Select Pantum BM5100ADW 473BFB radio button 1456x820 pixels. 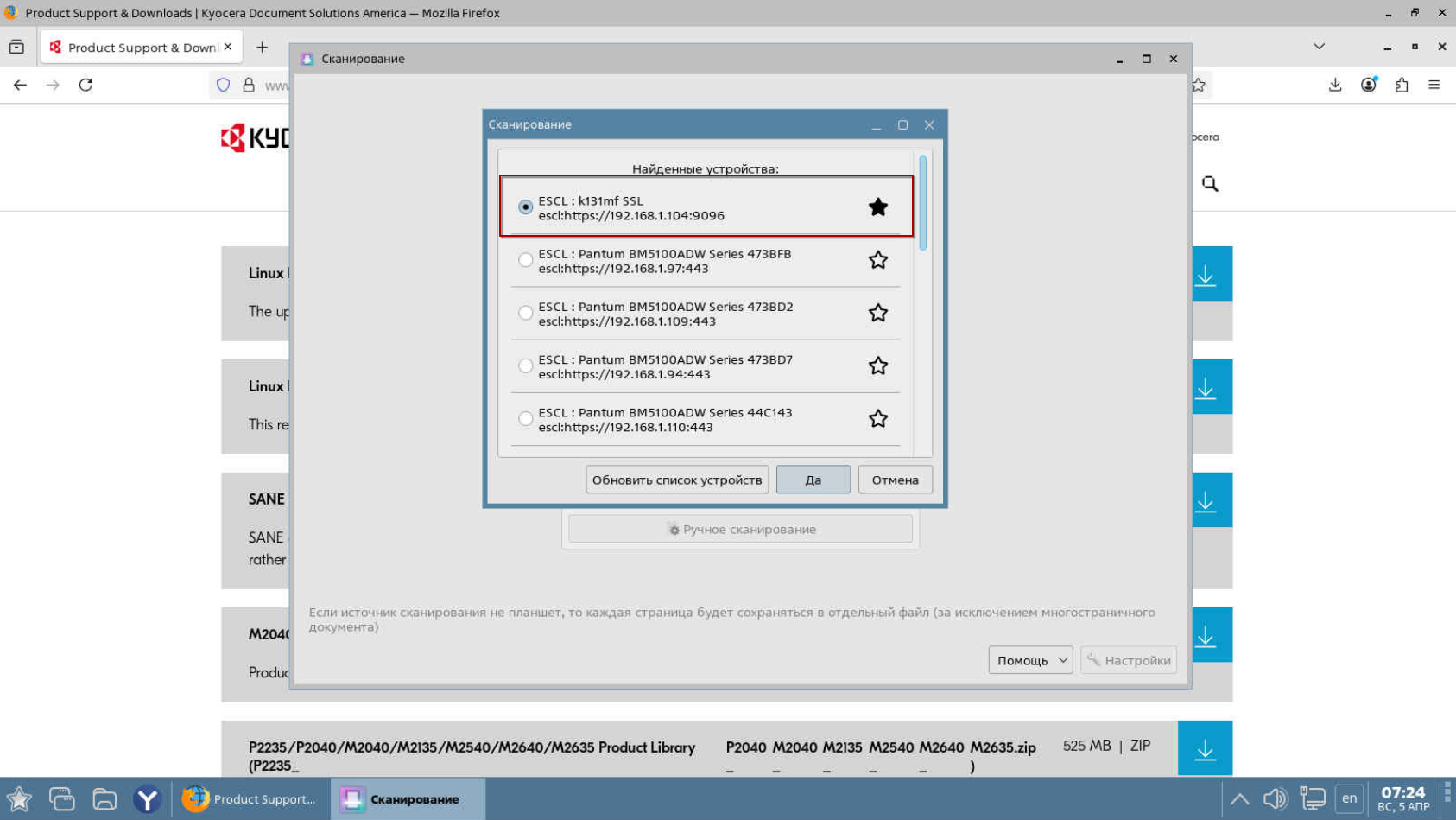[x=525, y=260]
